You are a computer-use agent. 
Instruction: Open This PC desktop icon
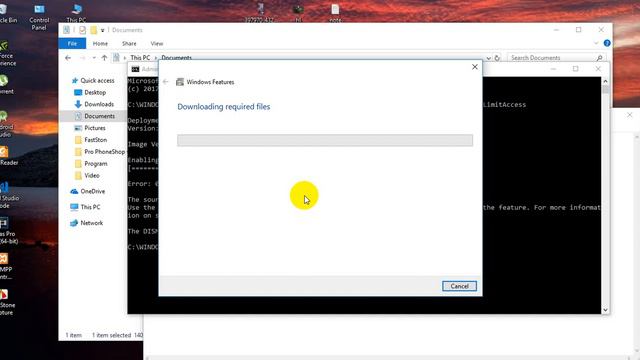[76, 12]
